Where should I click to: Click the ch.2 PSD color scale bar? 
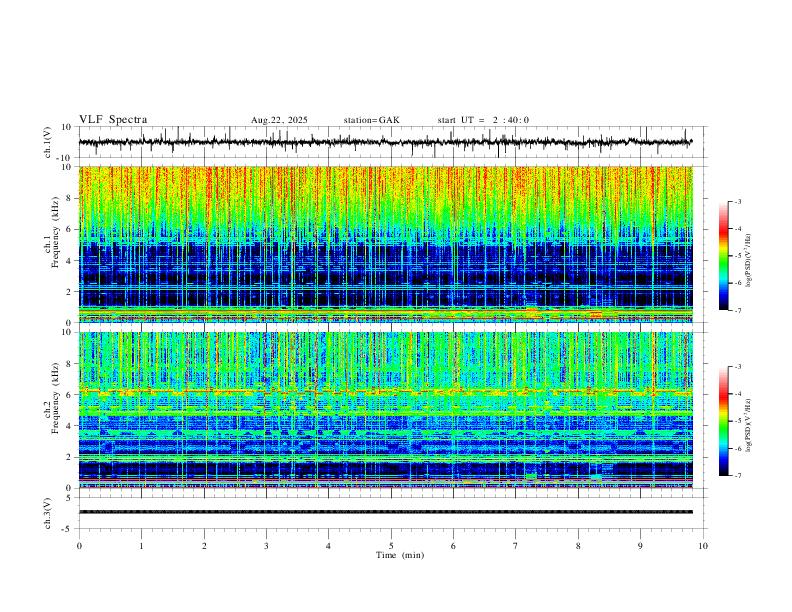(724, 421)
